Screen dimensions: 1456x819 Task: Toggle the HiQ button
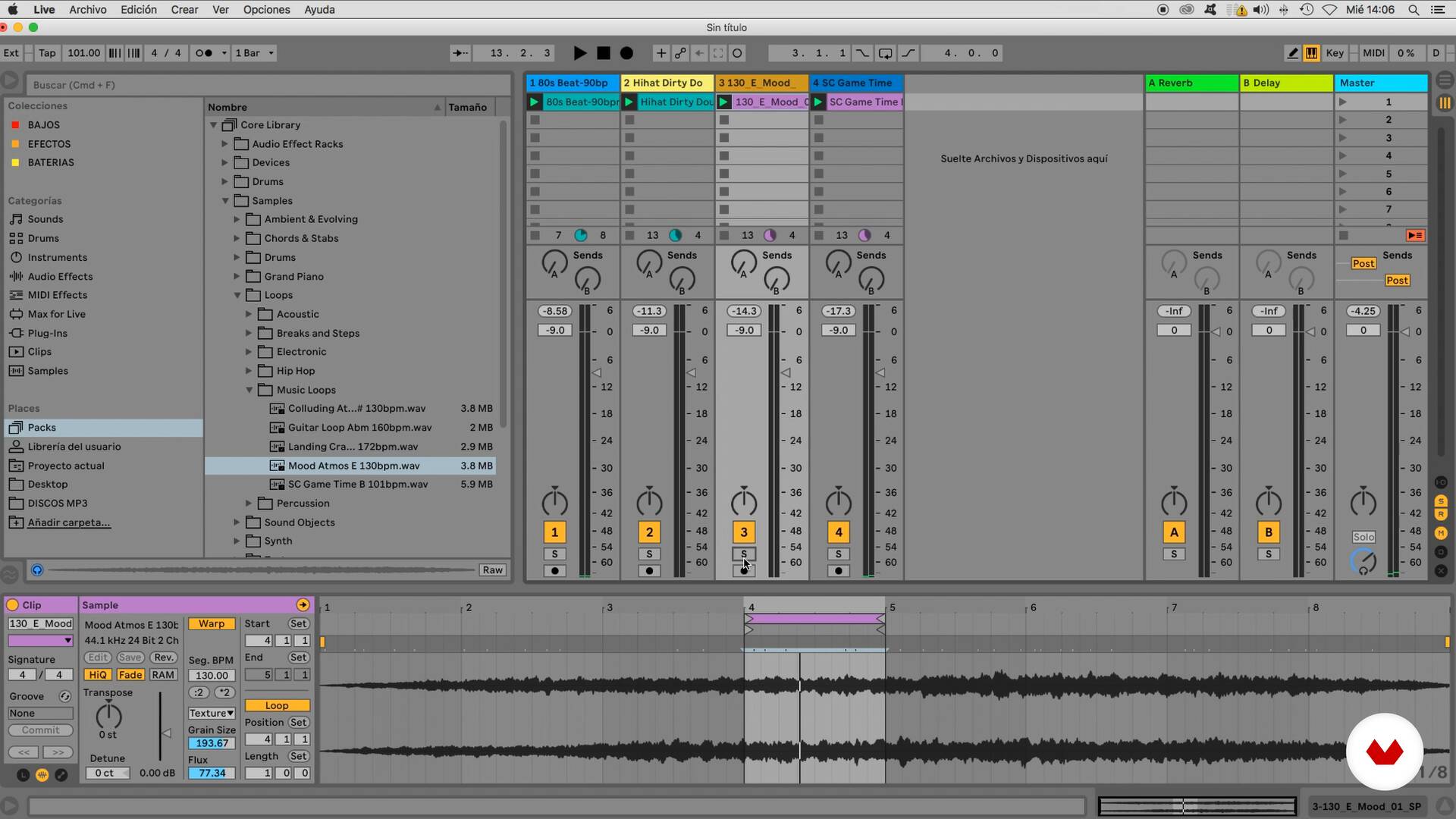[x=98, y=675]
